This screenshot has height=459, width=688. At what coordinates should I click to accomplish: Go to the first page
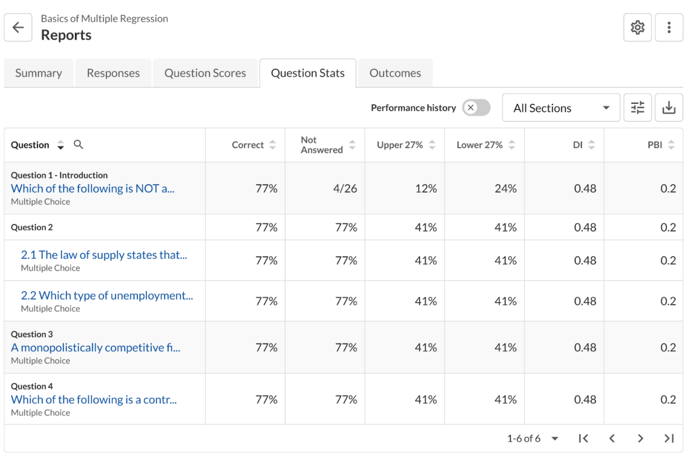click(x=583, y=438)
